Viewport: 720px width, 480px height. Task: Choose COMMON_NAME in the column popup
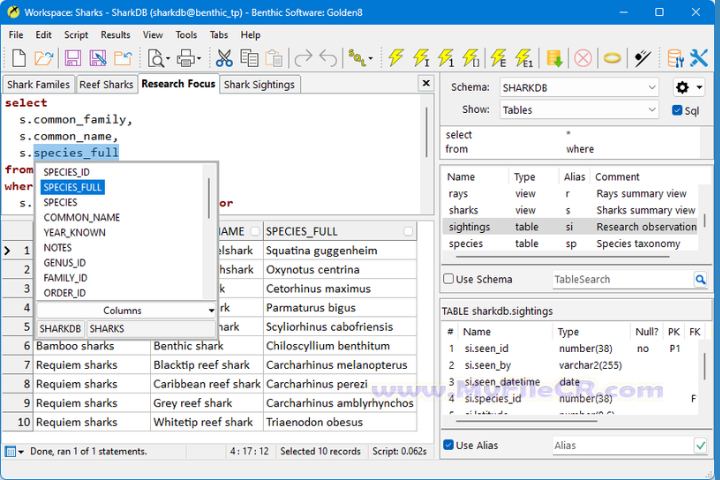82,217
